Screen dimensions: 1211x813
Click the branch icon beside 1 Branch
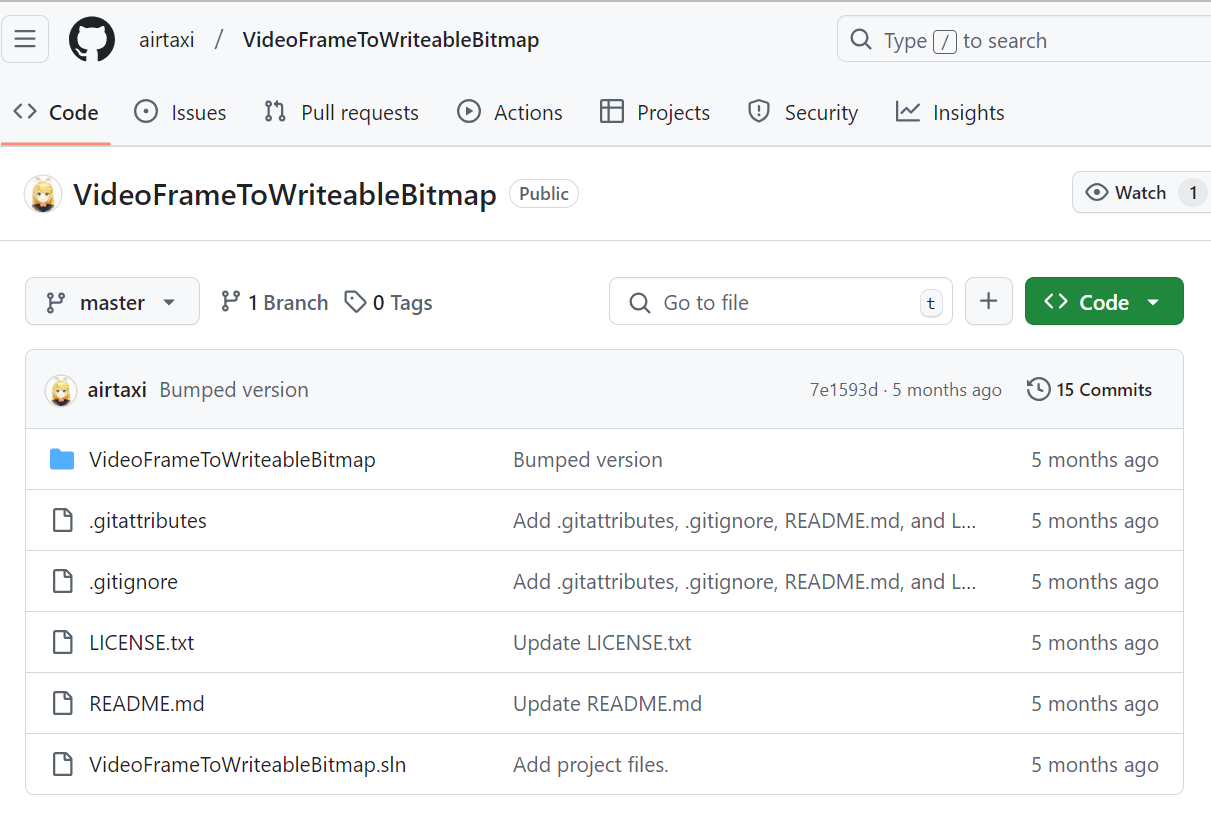(x=230, y=302)
